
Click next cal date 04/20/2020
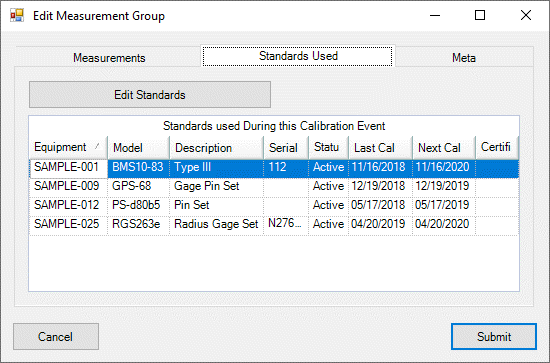444,226
